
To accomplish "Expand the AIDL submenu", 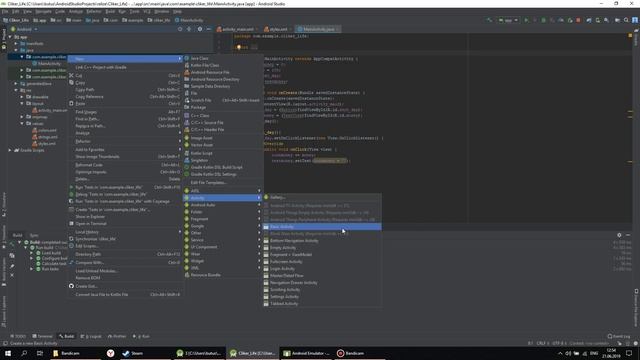I will (223, 191).
